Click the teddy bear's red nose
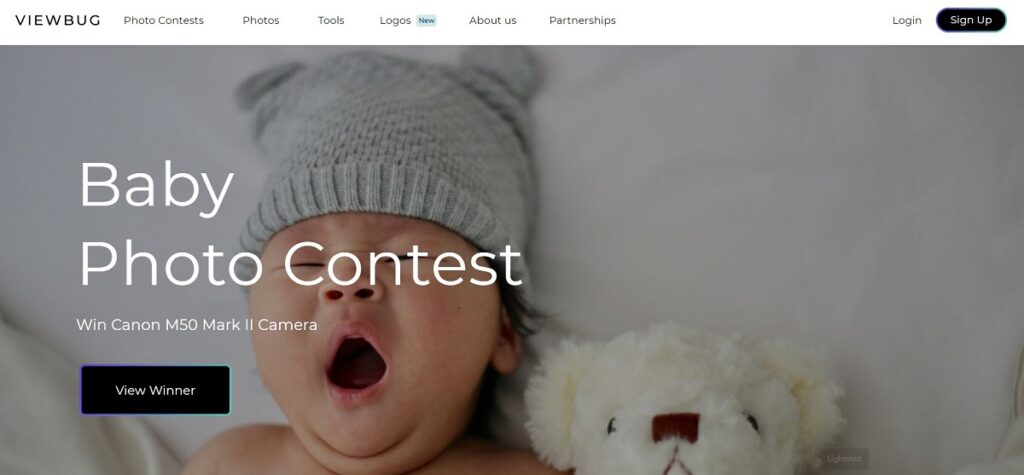The width and height of the screenshot is (1024, 475). coord(676,428)
